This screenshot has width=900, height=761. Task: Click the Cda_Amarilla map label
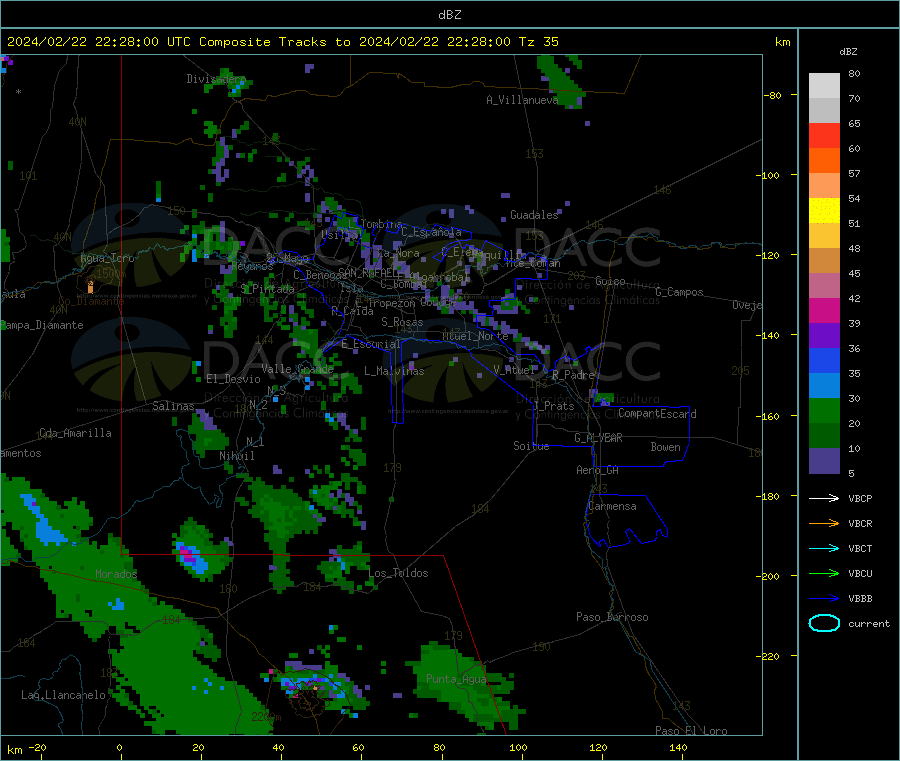(x=75, y=433)
